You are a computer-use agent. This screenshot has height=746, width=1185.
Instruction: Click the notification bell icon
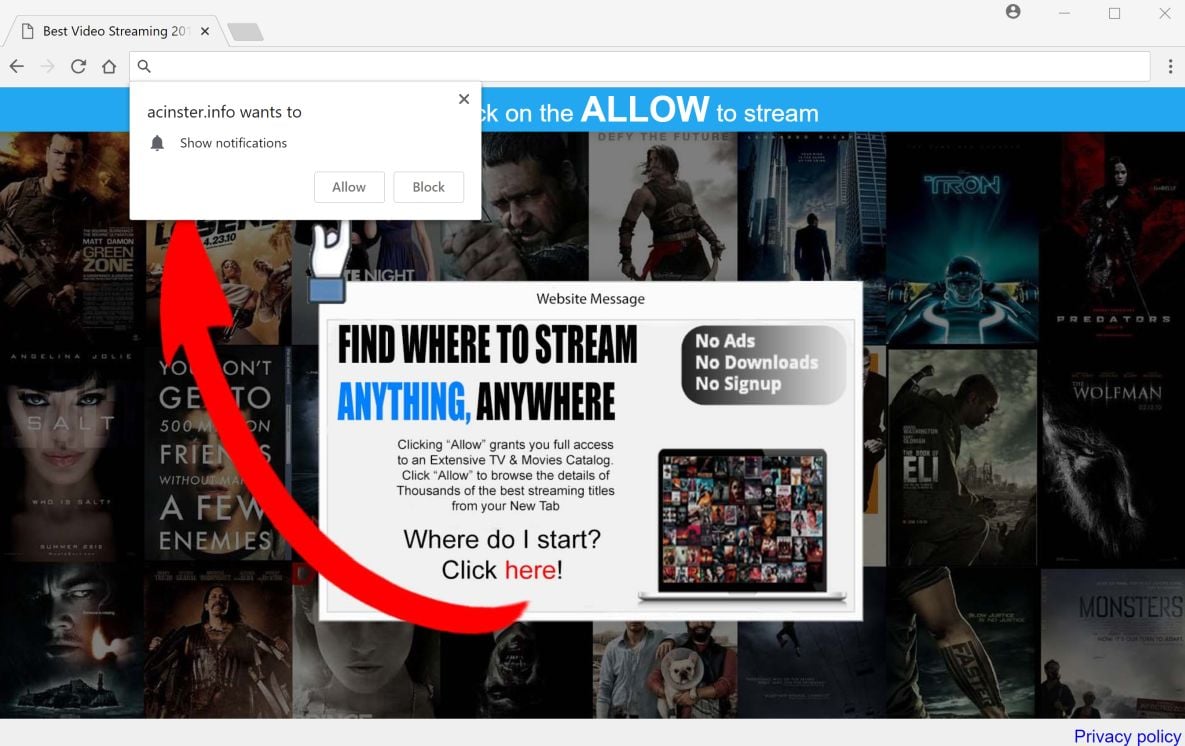pos(157,143)
